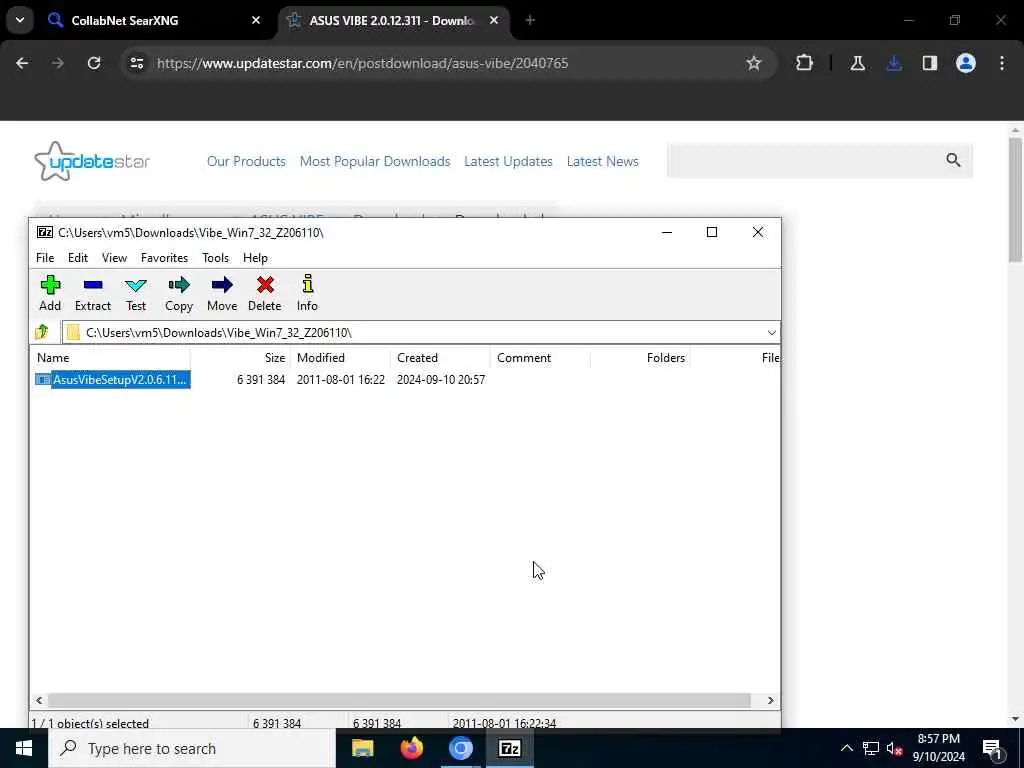
Task: Click the UpdateStar search magnifier icon
Action: coord(953,160)
